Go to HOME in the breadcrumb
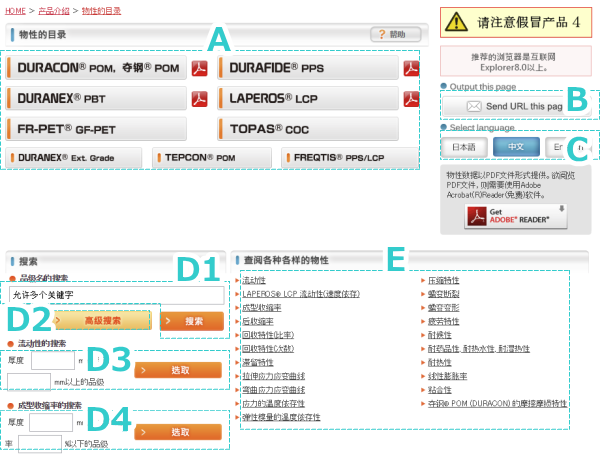Viewport: 600px width, 463px height. (15, 11)
